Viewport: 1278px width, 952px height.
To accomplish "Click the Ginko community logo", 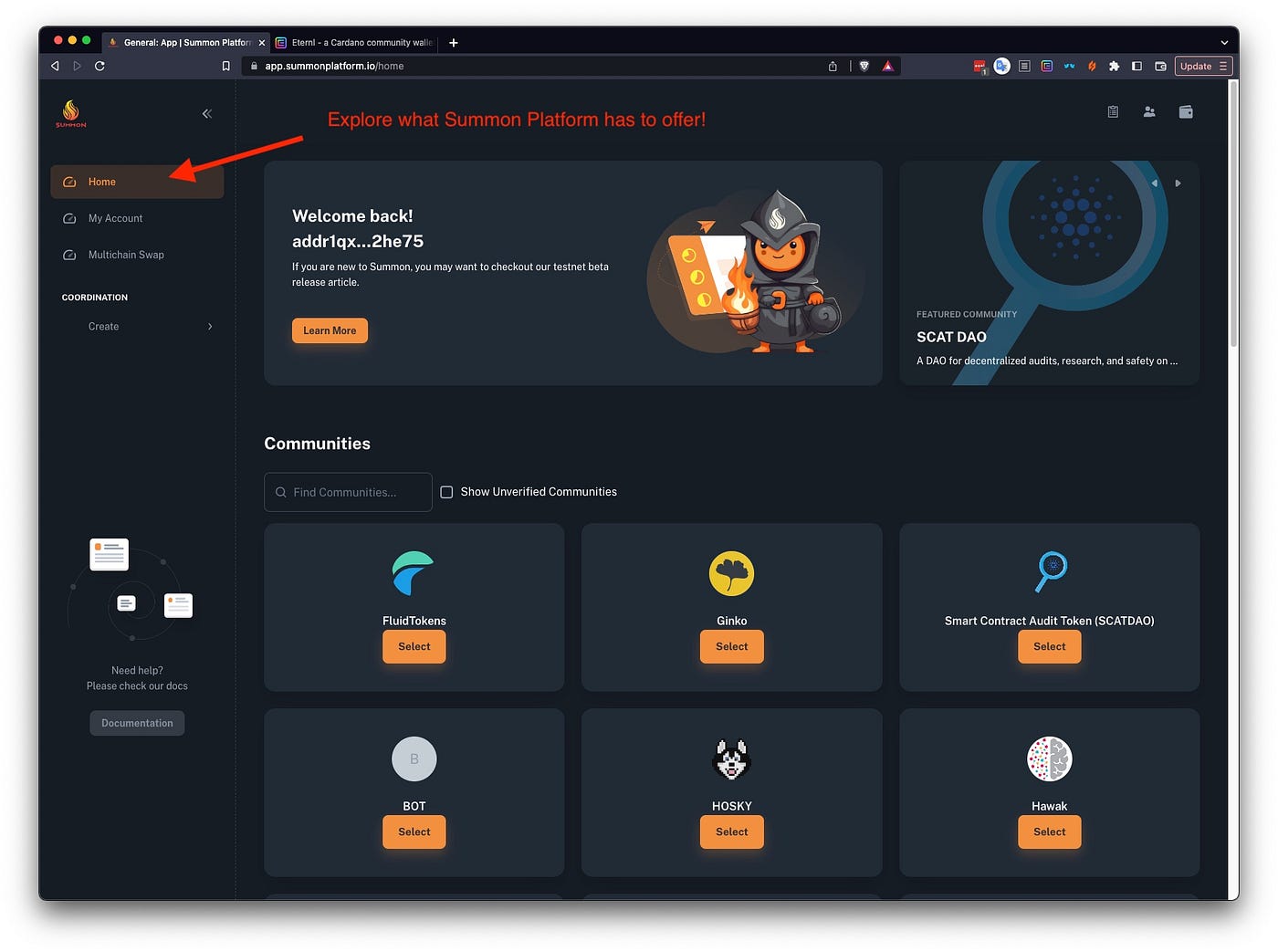I will pyautogui.click(x=731, y=573).
